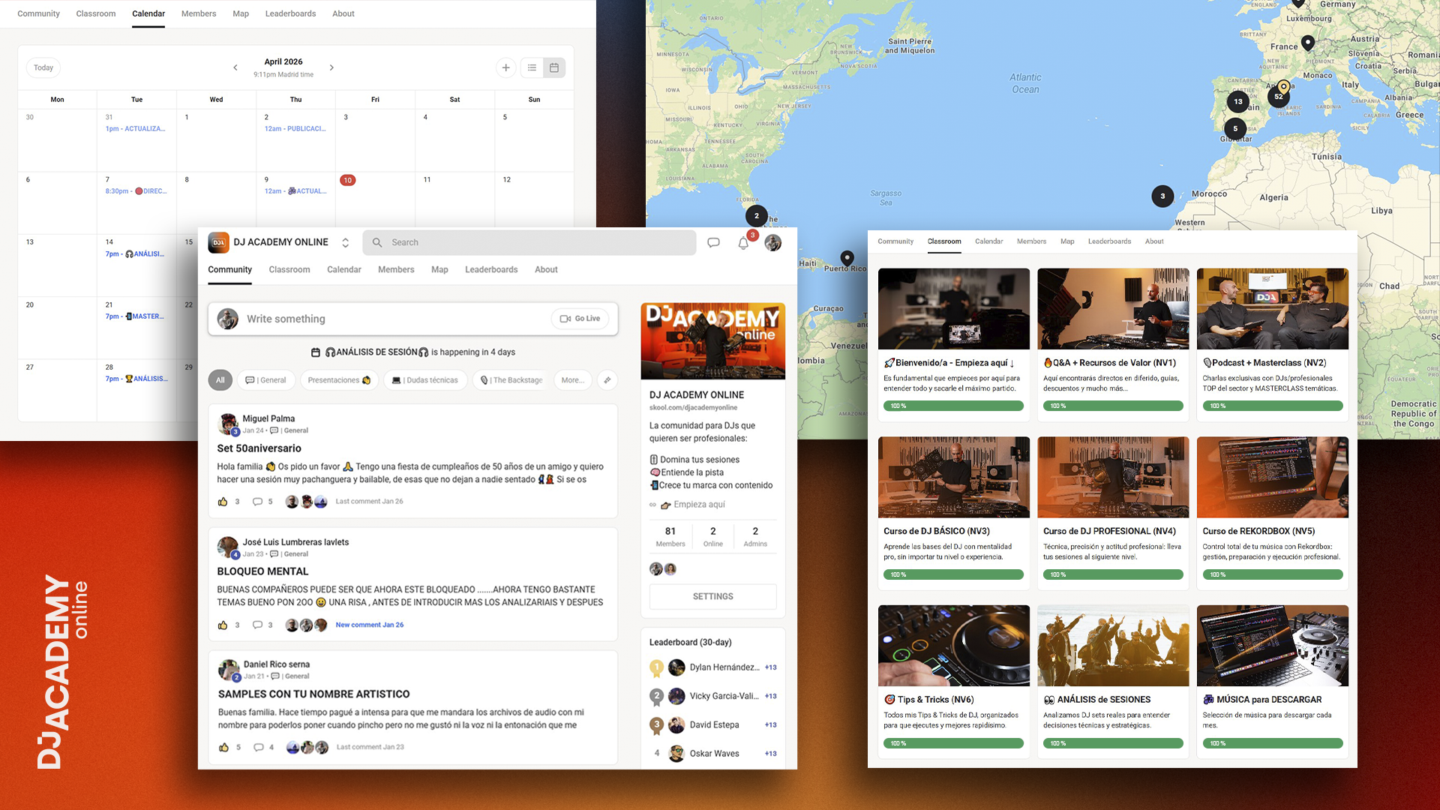Switch the calendar to list view
Viewport: 1440px width, 810px height.
[x=532, y=68]
